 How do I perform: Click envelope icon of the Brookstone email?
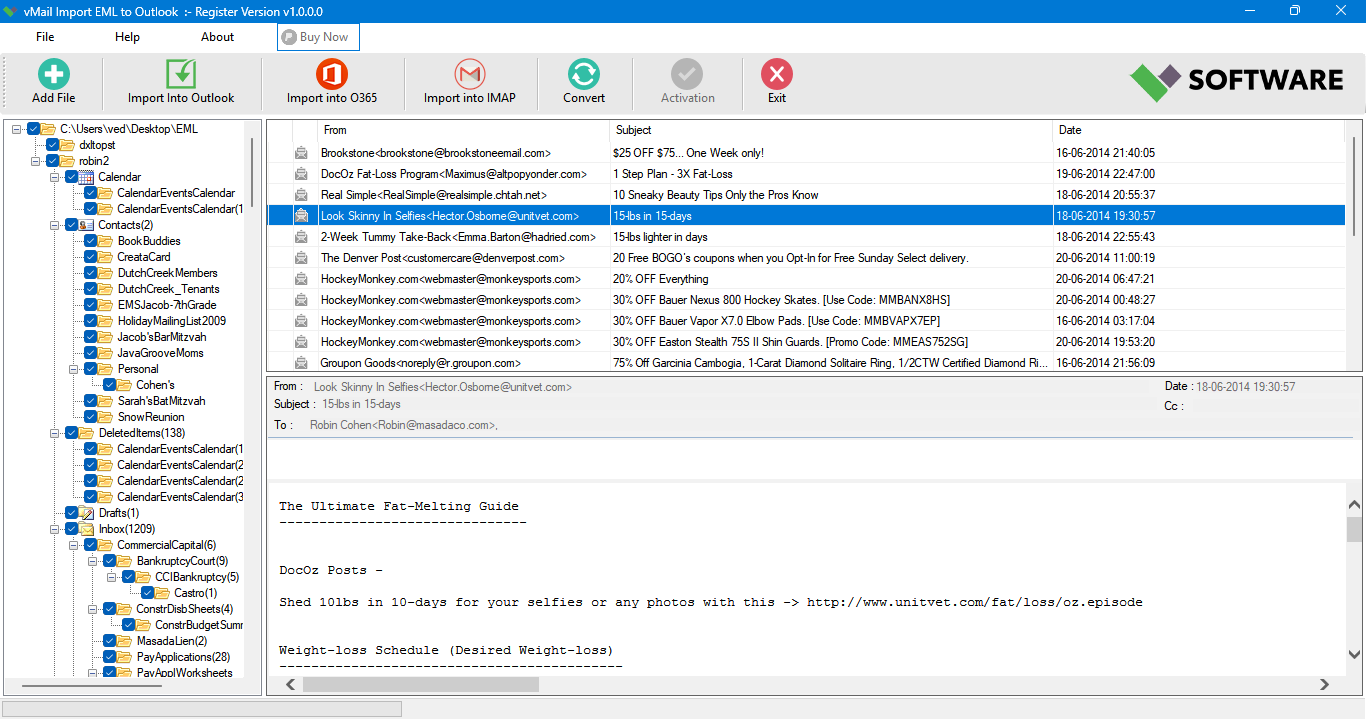coord(301,153)
